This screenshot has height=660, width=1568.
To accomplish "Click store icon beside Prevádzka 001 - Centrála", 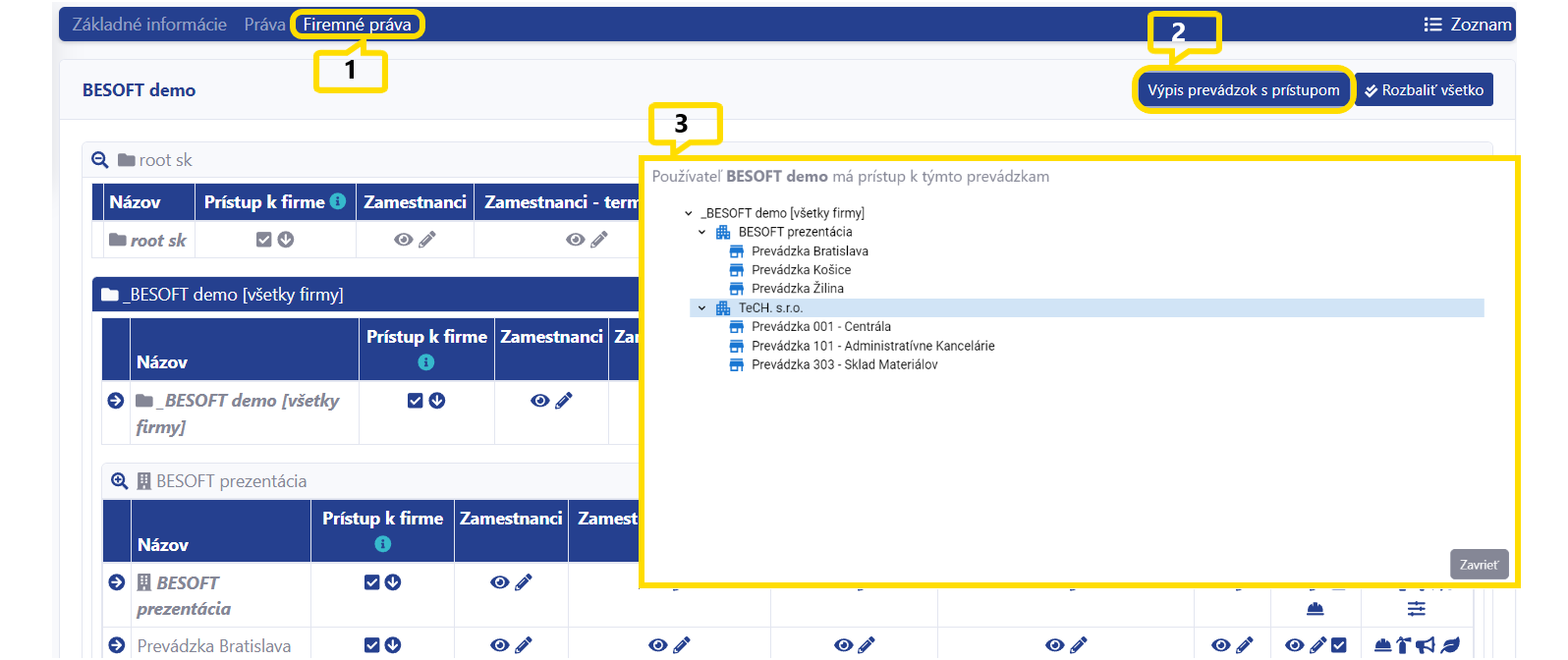I will click(737, 327).
